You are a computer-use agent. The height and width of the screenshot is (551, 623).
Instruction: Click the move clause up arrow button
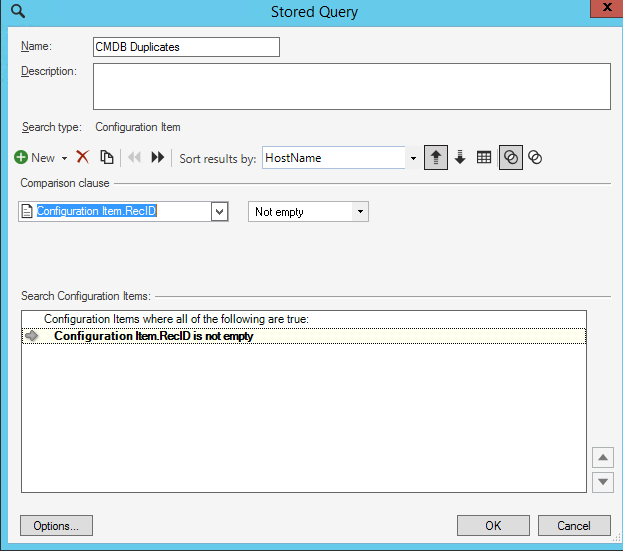coord(602,459)
